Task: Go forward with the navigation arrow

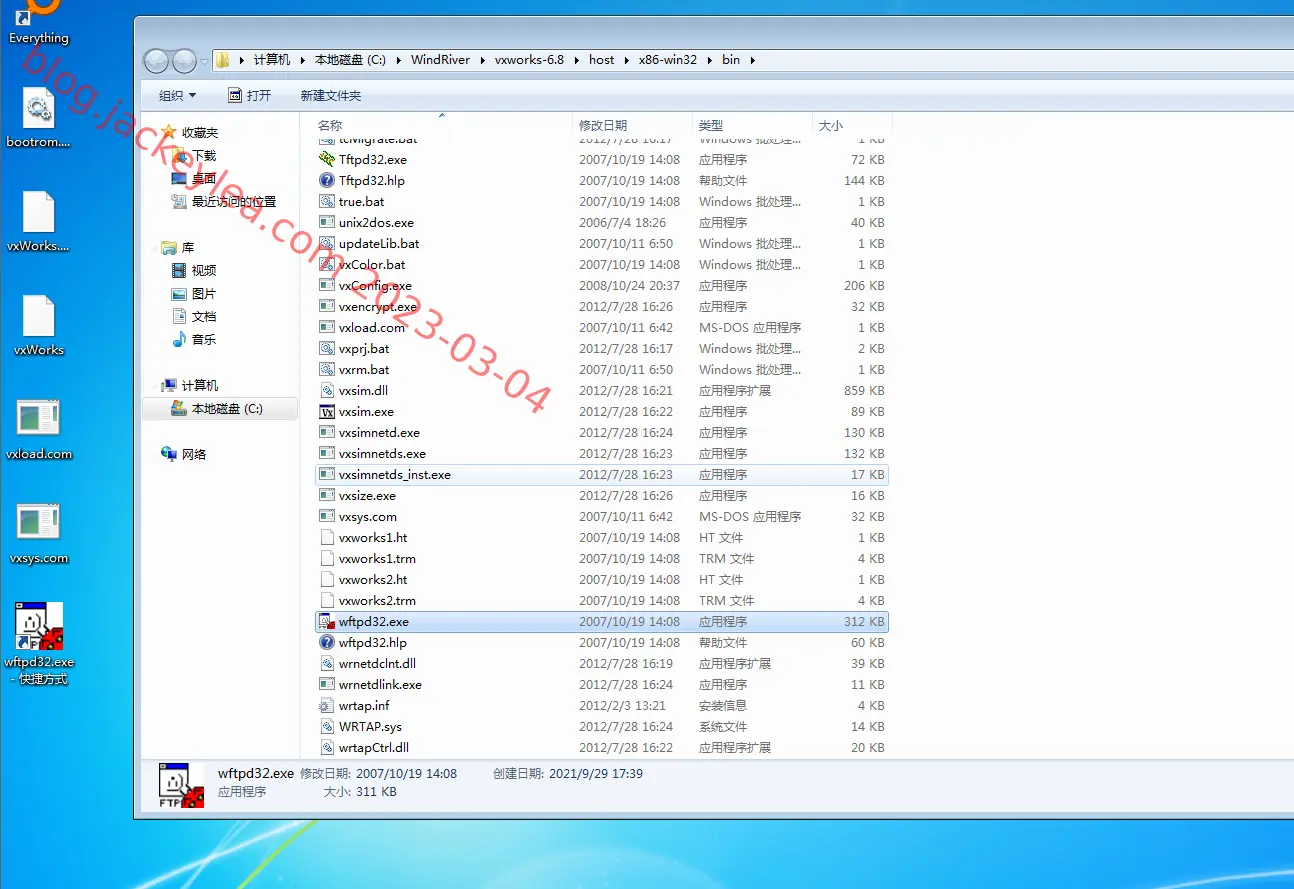Action: [184, 61]
